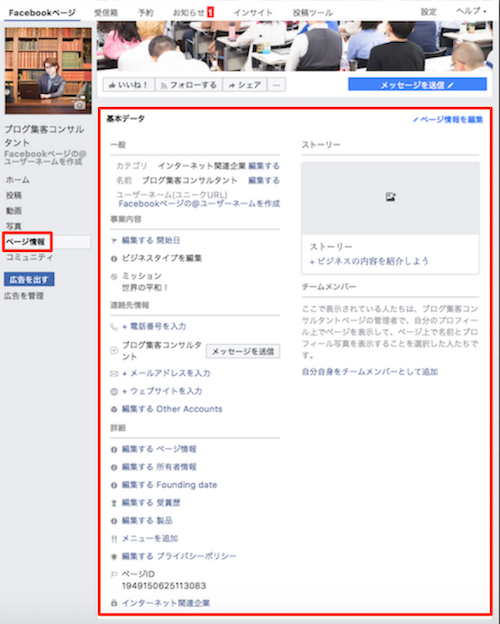
Task: Open 投稿 in the sidebar
Action: (14, 195)
